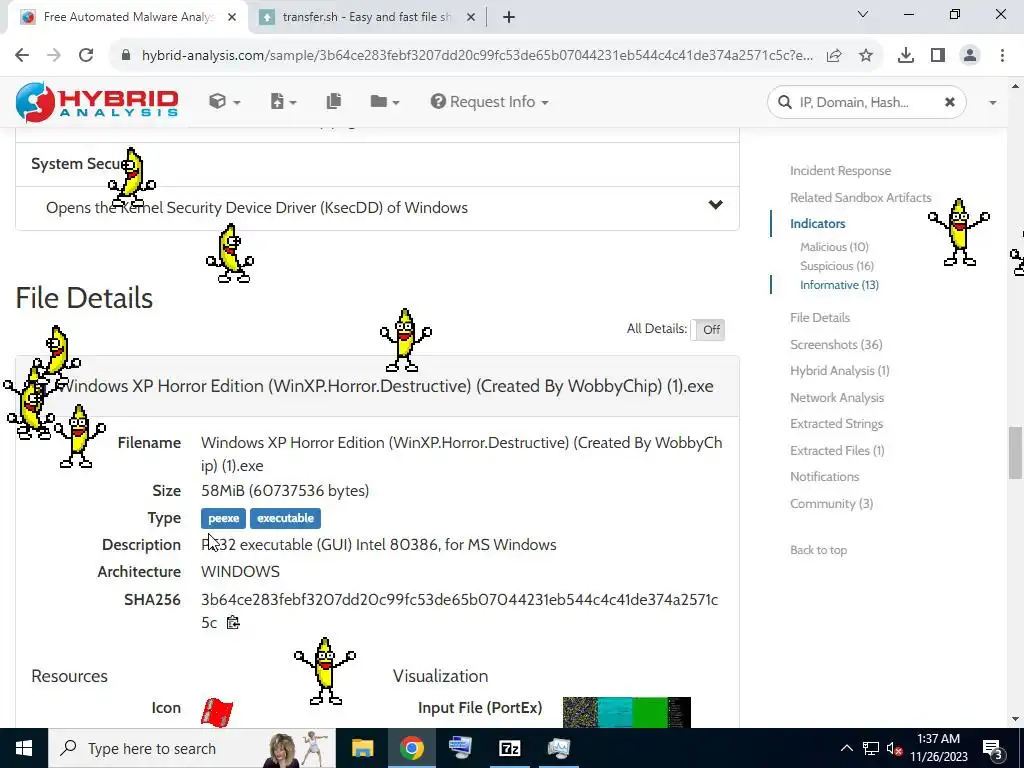Open the Request Info menu
This screenshot has height=768, width=1024.
[x=489, y=102]
